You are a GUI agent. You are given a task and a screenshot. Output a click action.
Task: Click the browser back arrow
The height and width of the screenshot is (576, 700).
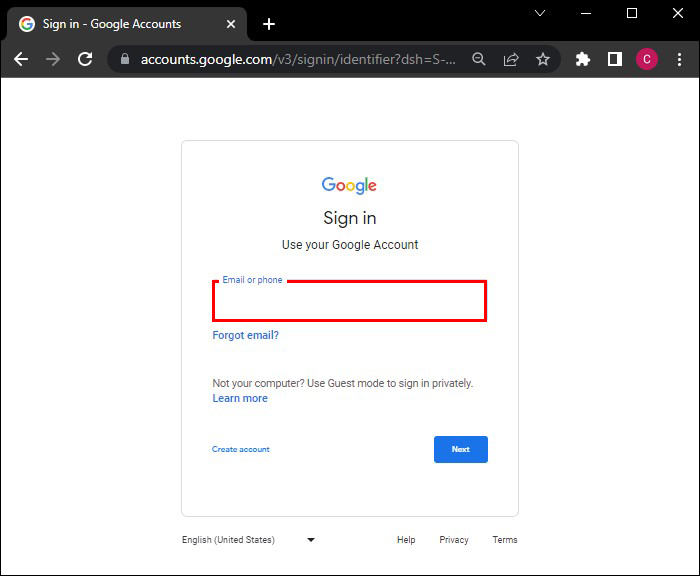pos(21,60)
